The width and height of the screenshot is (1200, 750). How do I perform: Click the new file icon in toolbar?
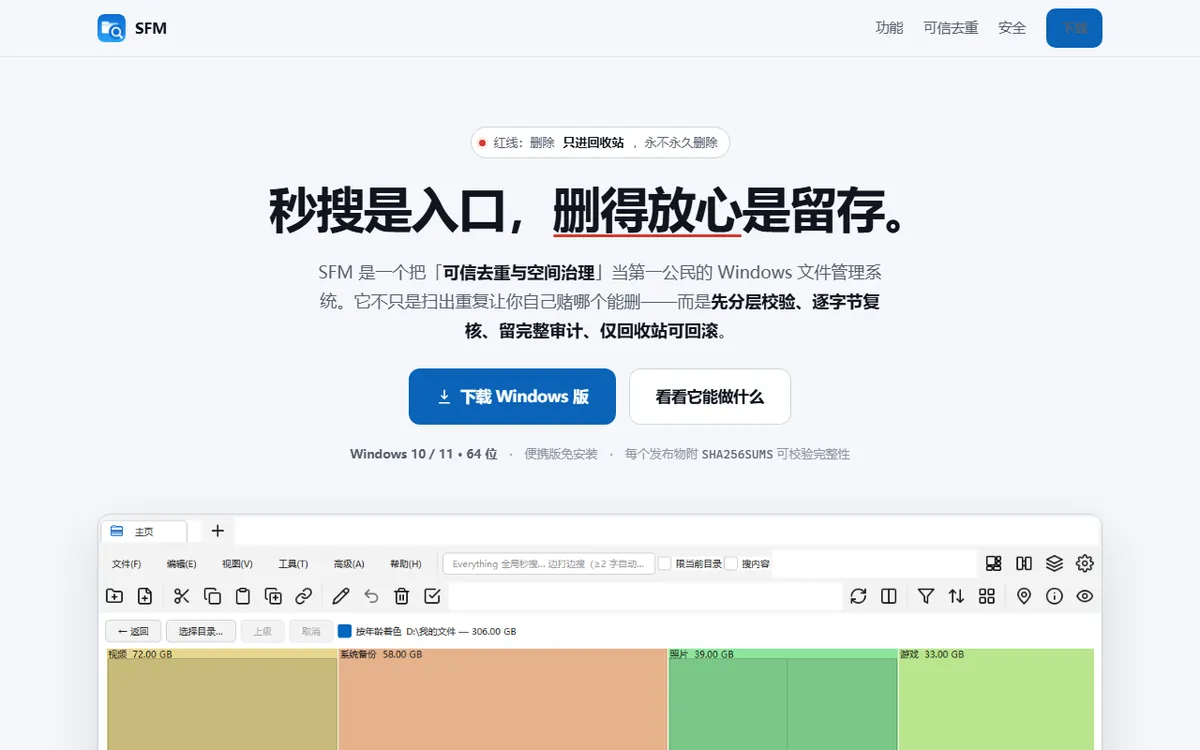click(145, 596)
